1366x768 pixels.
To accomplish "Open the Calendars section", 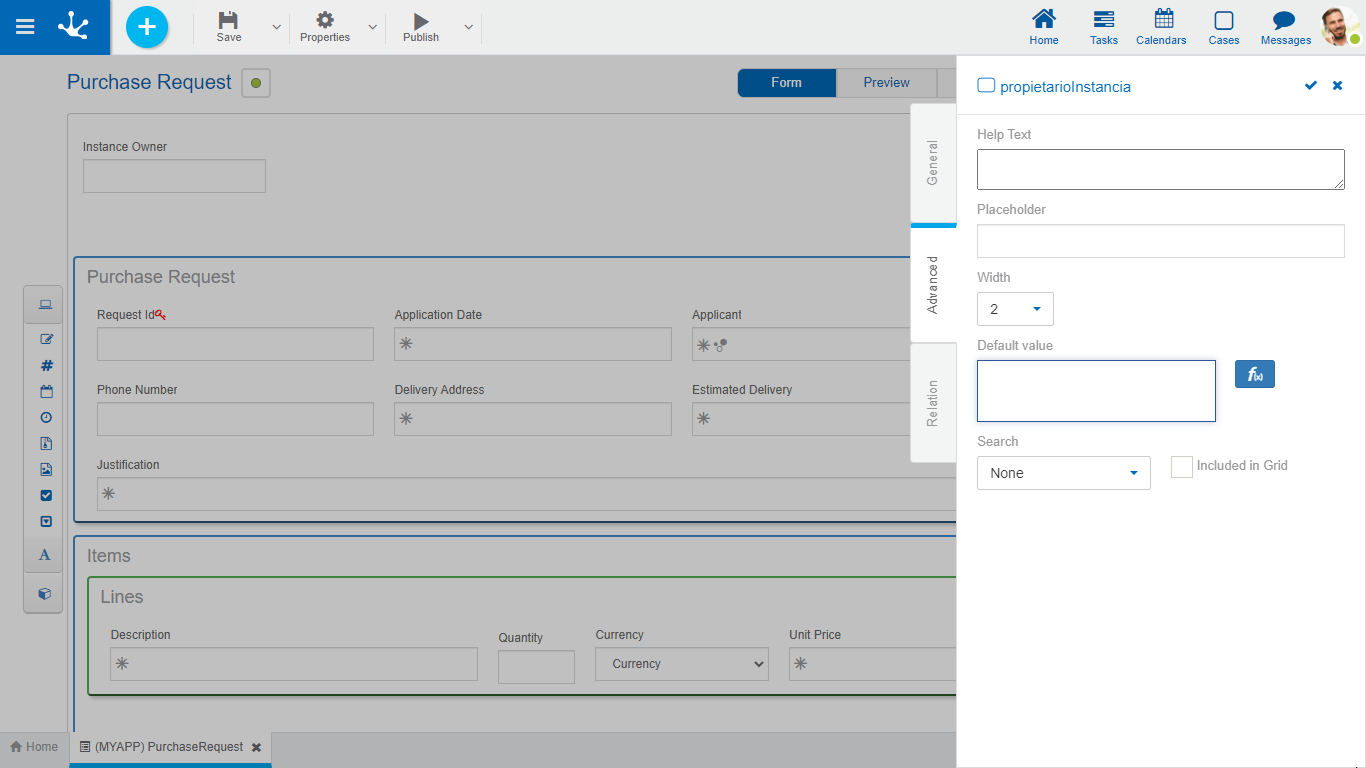I will click(x=1162, y=27).
